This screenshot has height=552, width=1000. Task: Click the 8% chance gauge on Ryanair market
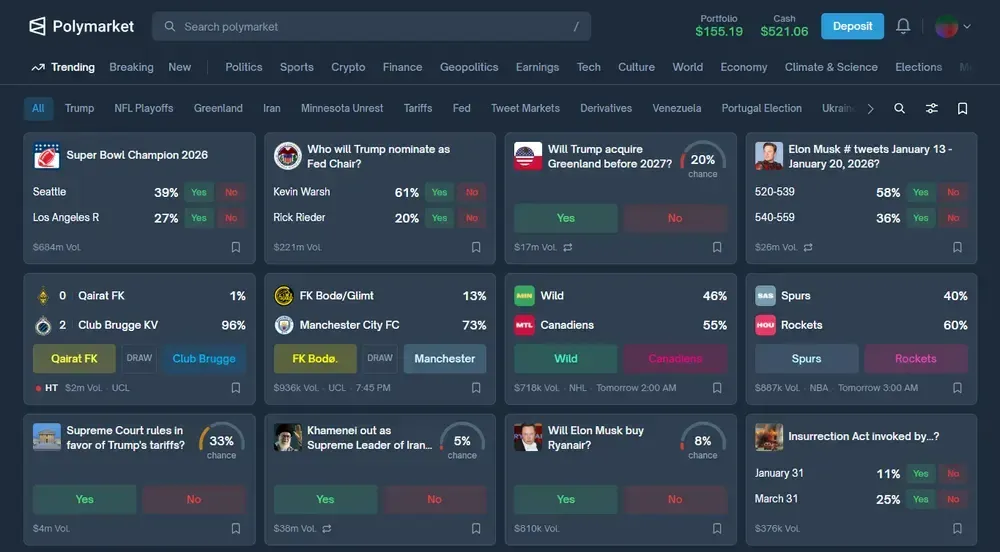click(x=703, y=441)
